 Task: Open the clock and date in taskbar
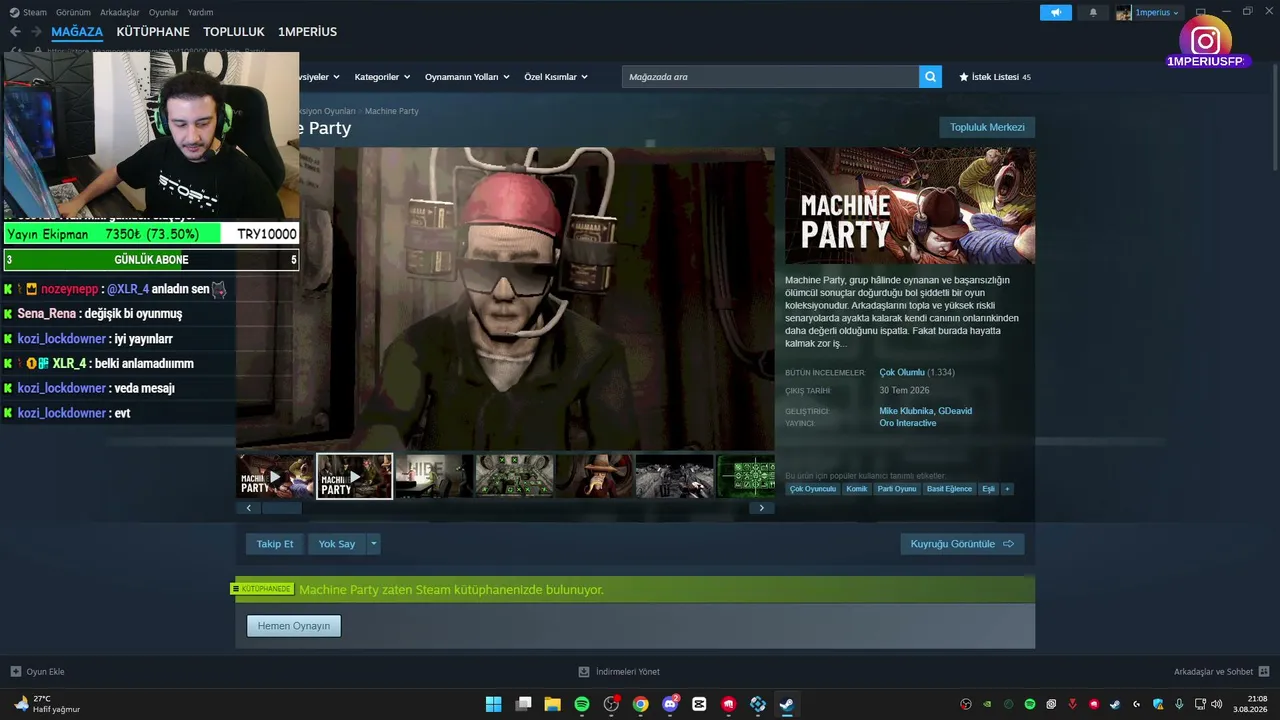(x=1249, y=704)
